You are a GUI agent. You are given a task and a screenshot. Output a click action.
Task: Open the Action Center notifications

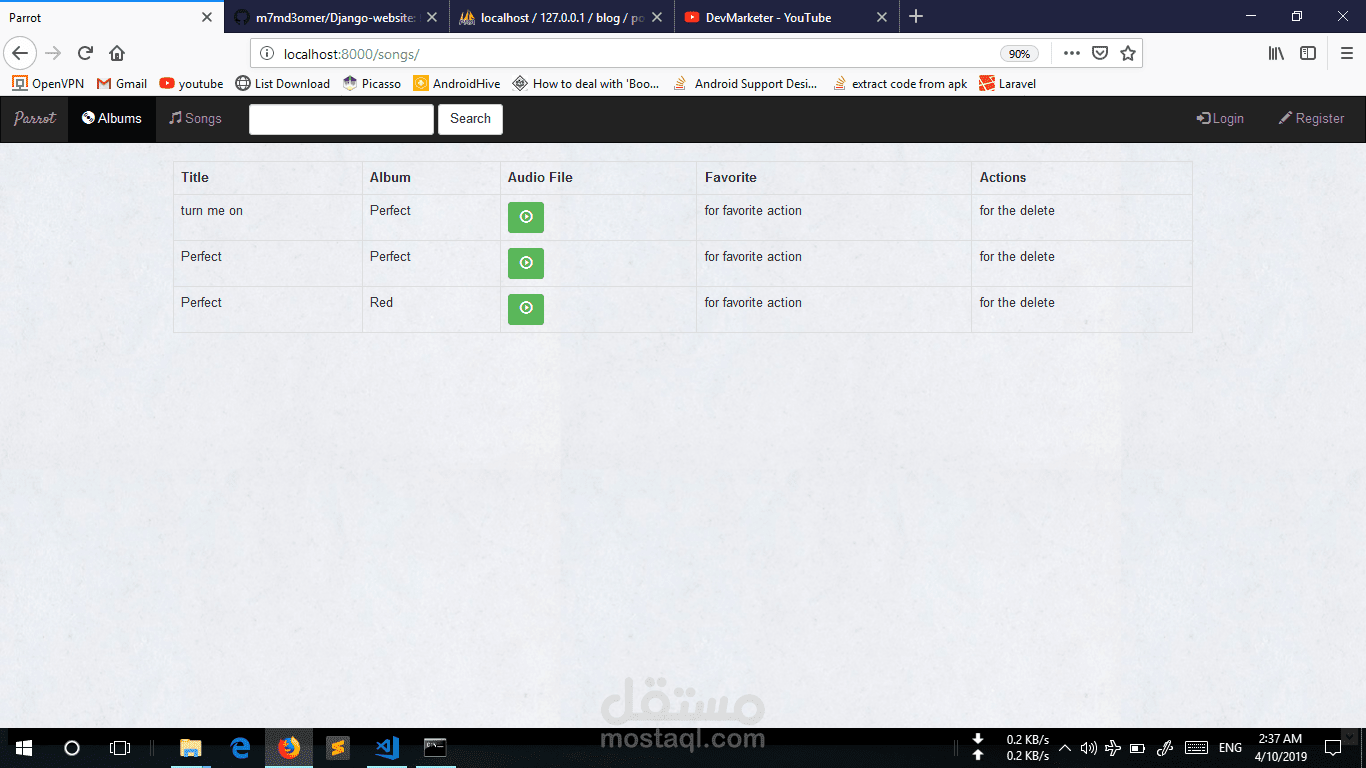[x=1333, y=748]
